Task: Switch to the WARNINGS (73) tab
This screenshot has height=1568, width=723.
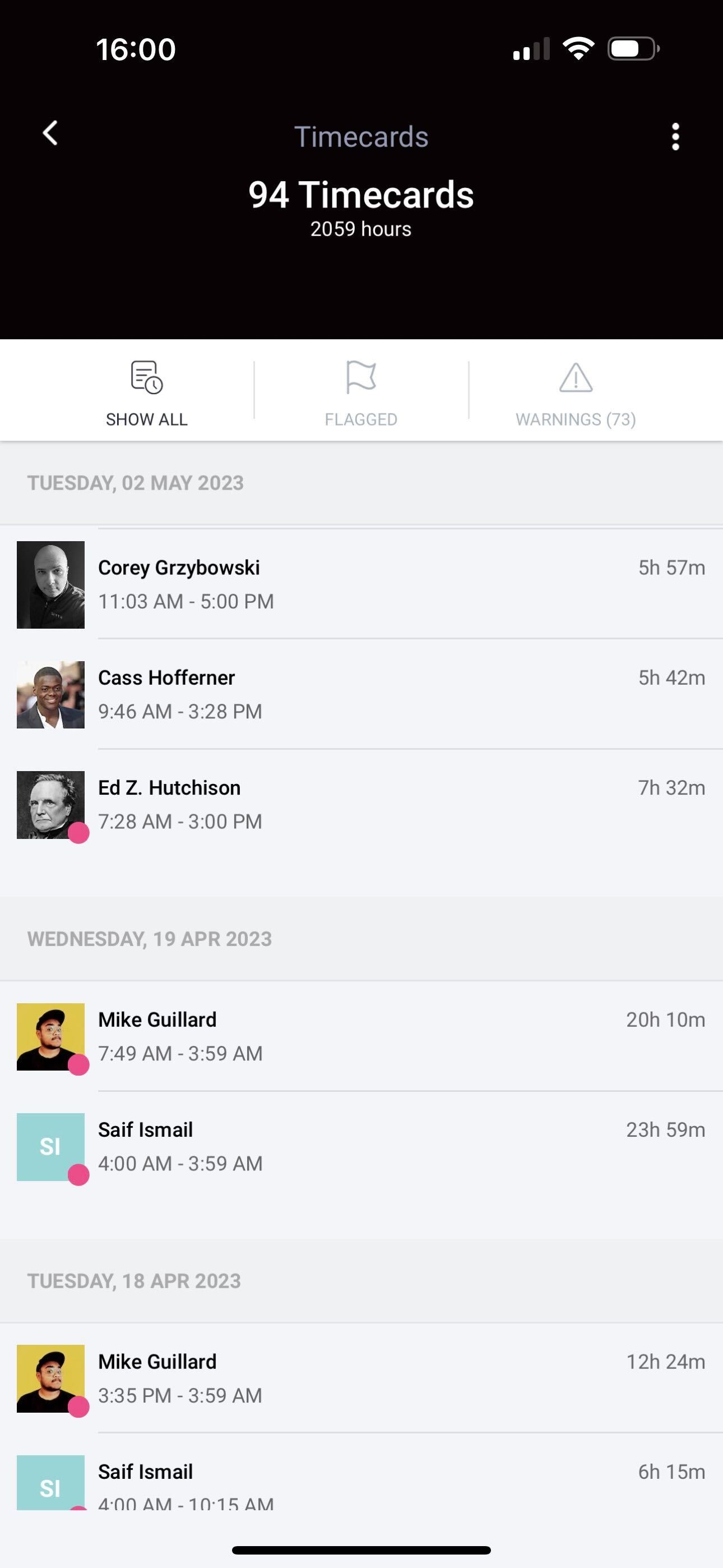Action: [576, 419]
